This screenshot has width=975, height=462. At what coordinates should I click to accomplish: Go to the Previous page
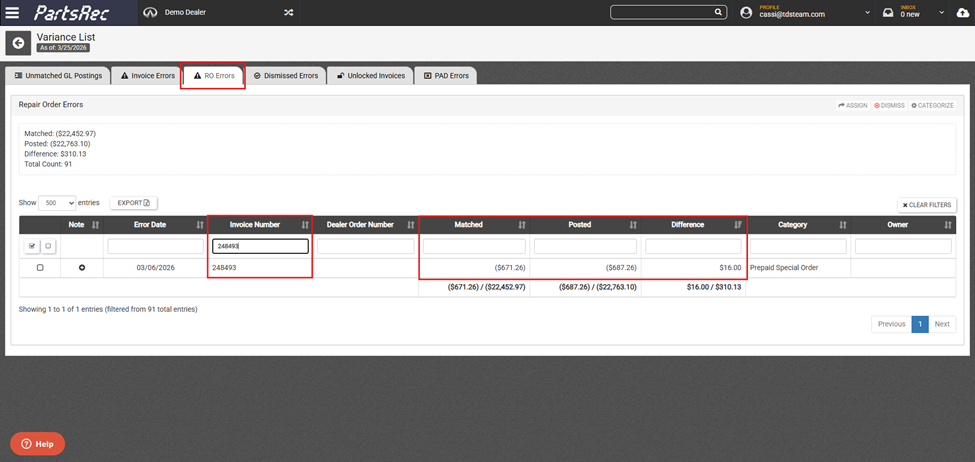point(891,324)
